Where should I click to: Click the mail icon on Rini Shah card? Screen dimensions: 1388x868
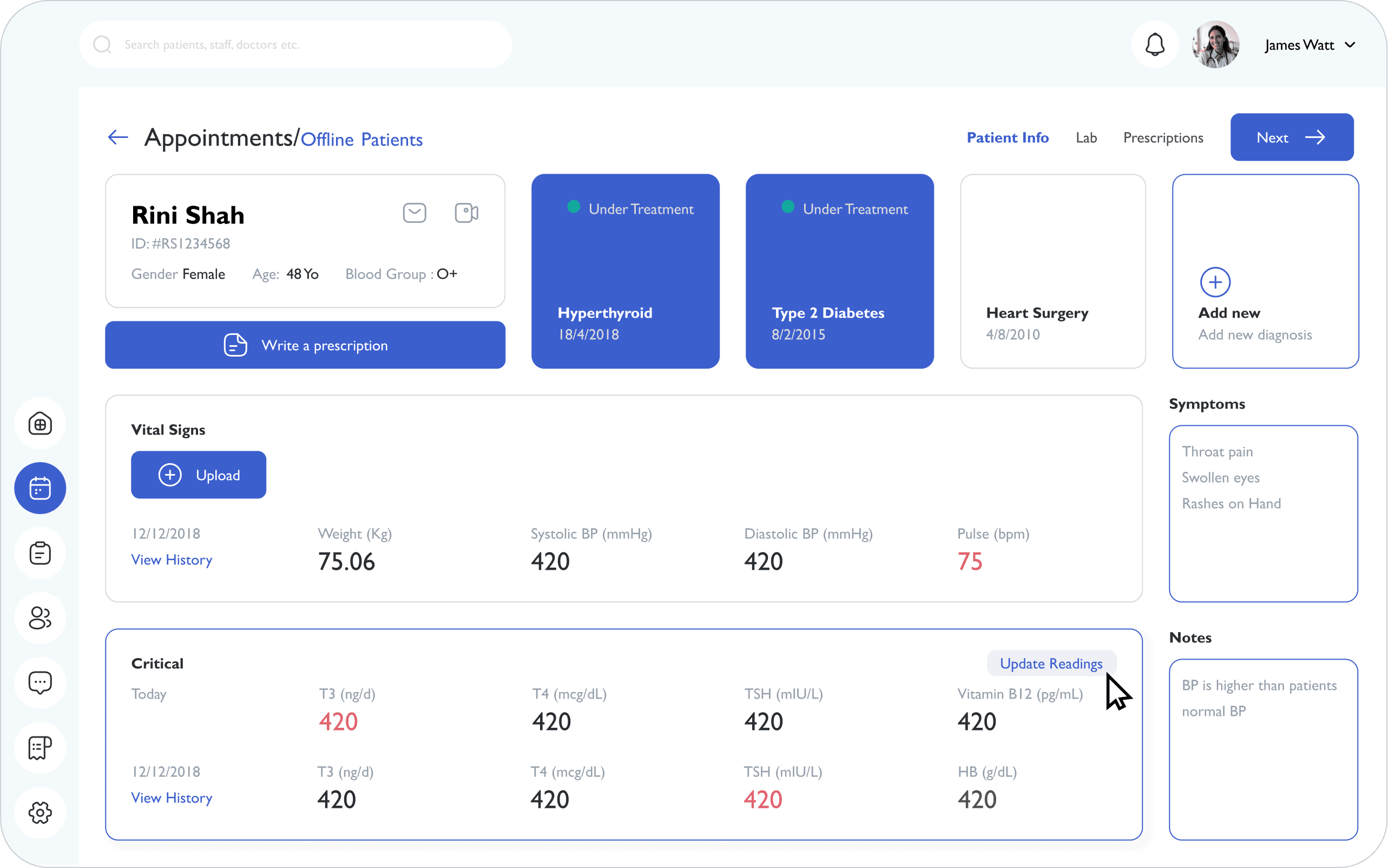pyautogui.click(x=415, y=213)
